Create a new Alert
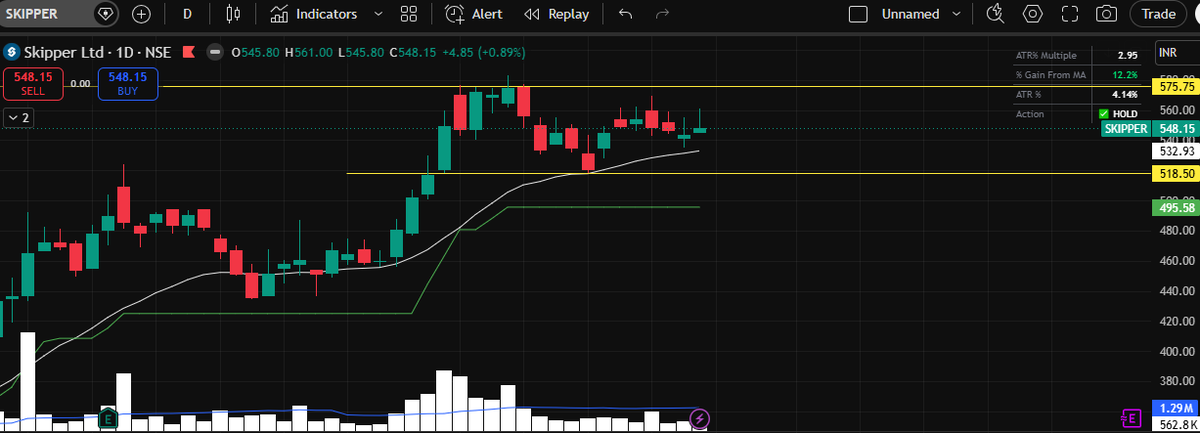The width and height of the screenshot is (1200, 433). coord(474,14)
